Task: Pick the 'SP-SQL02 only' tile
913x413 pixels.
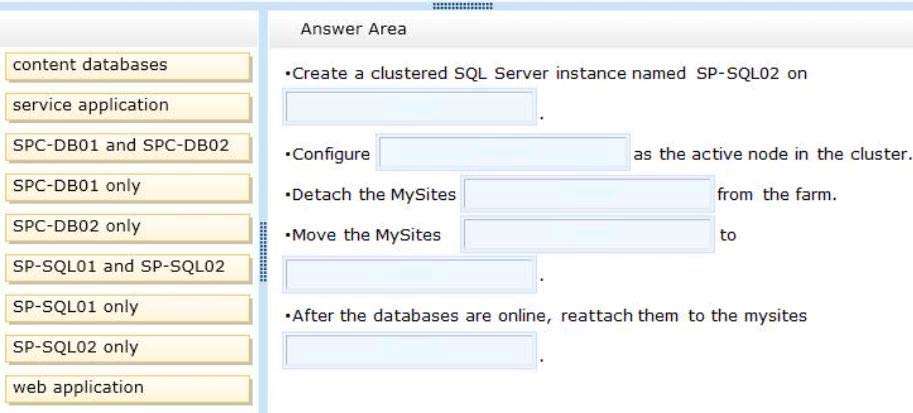Action: pos(128,349)
